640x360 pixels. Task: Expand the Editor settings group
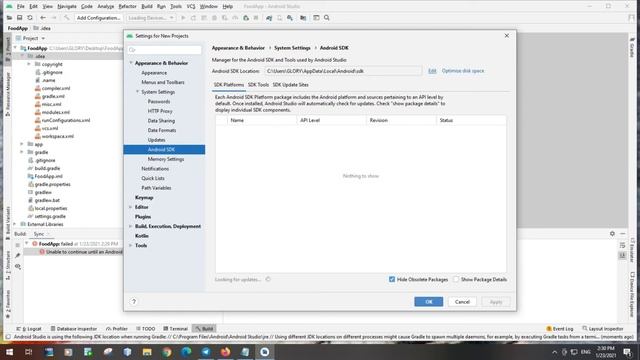click(131, 207)
